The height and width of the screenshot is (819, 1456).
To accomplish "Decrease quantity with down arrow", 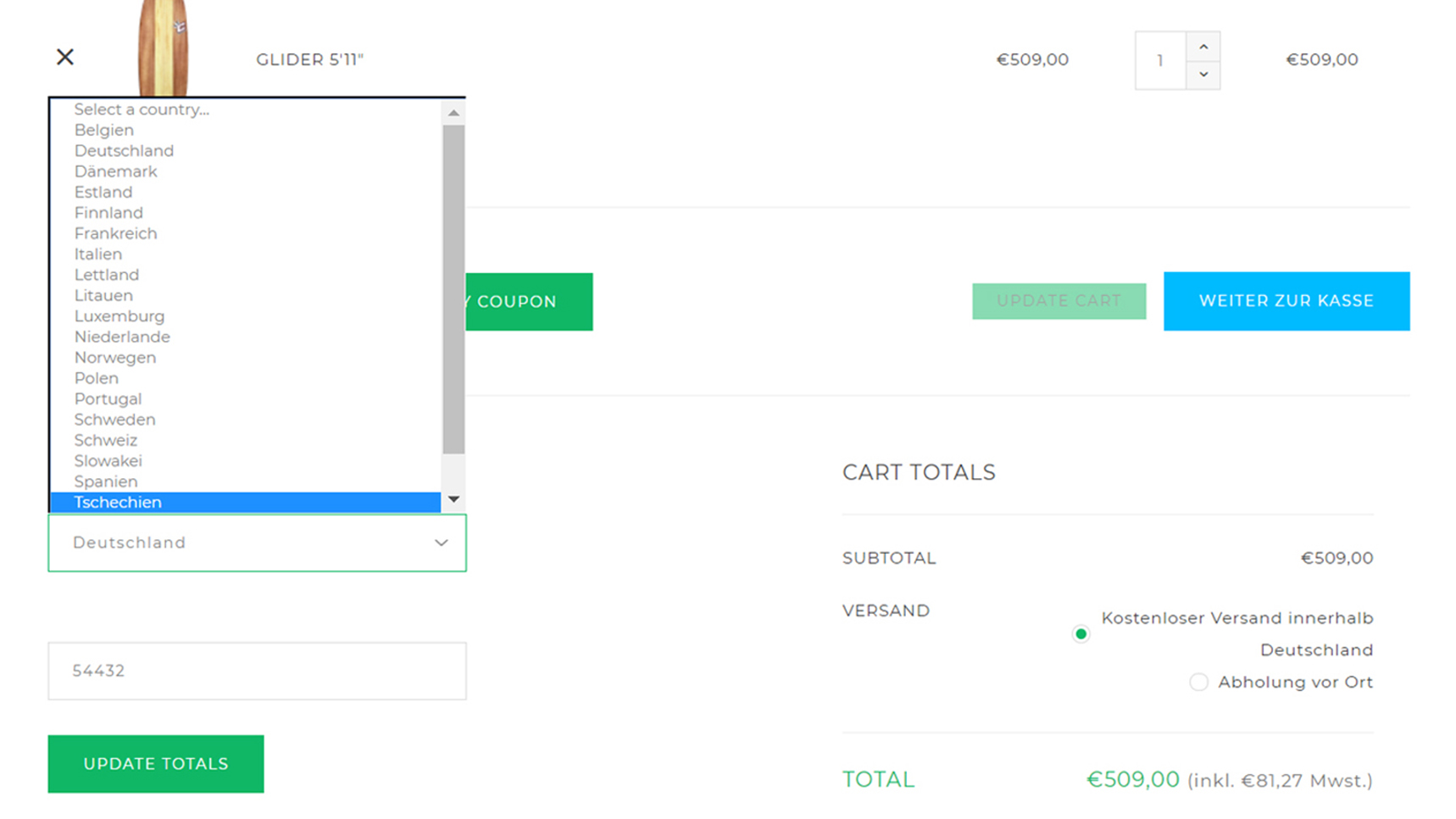I will pyautogui.click(x=1203, y=75).
